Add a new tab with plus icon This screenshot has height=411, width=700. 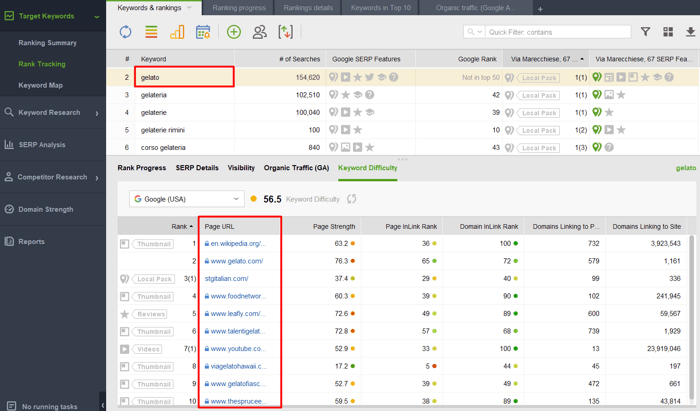(540, 9)
